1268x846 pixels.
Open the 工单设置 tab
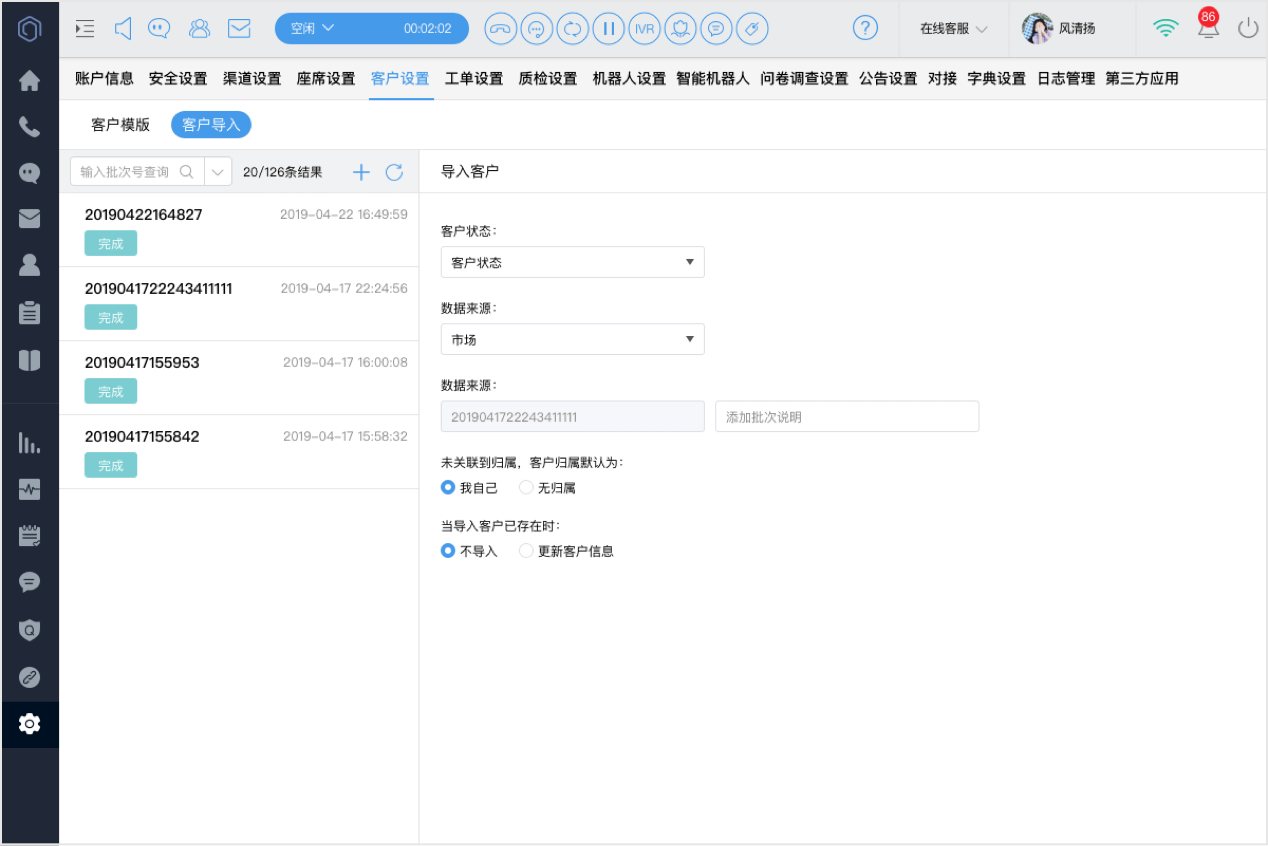pyautogui.click(x=474, y=78)
